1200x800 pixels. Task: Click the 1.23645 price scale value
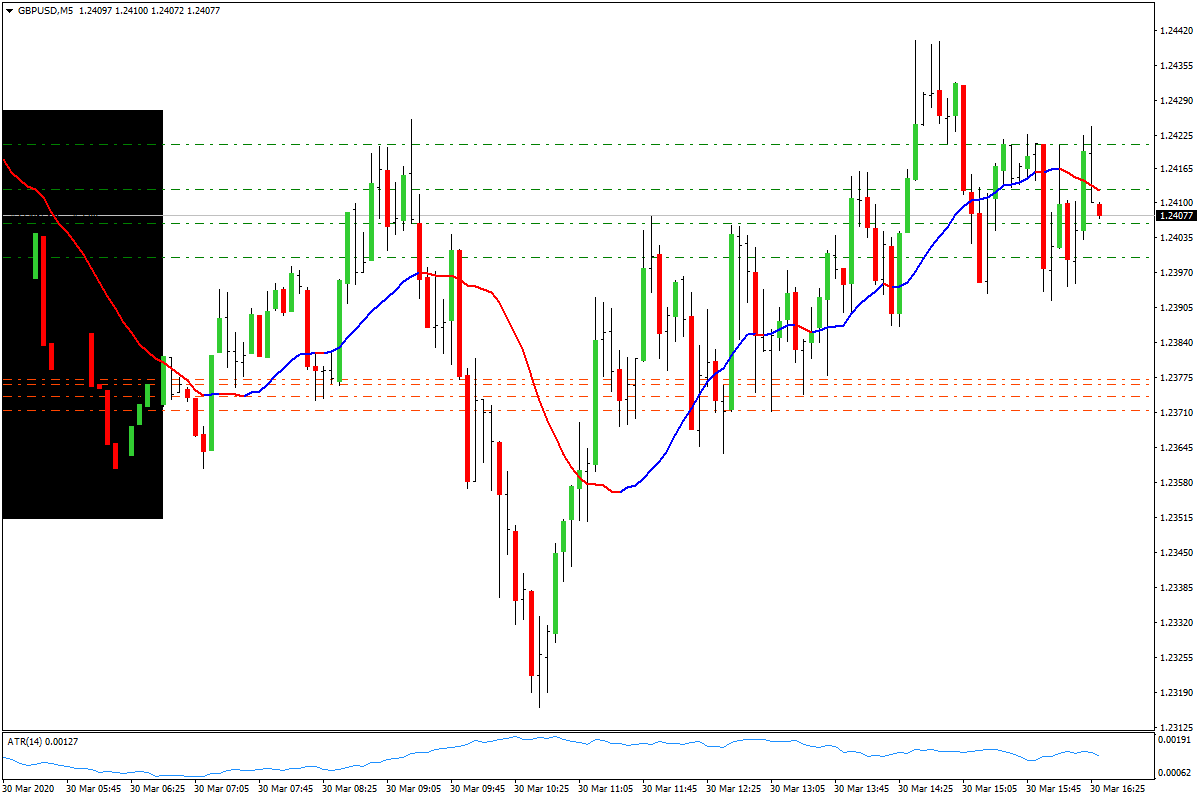coord(1178,448)
